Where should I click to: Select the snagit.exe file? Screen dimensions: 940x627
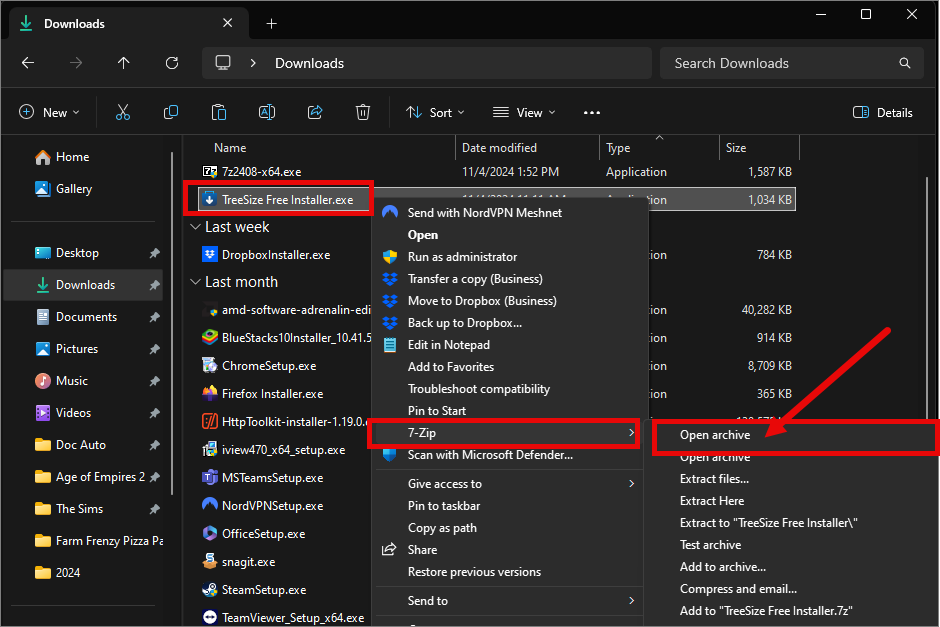[x=248, y=562]
